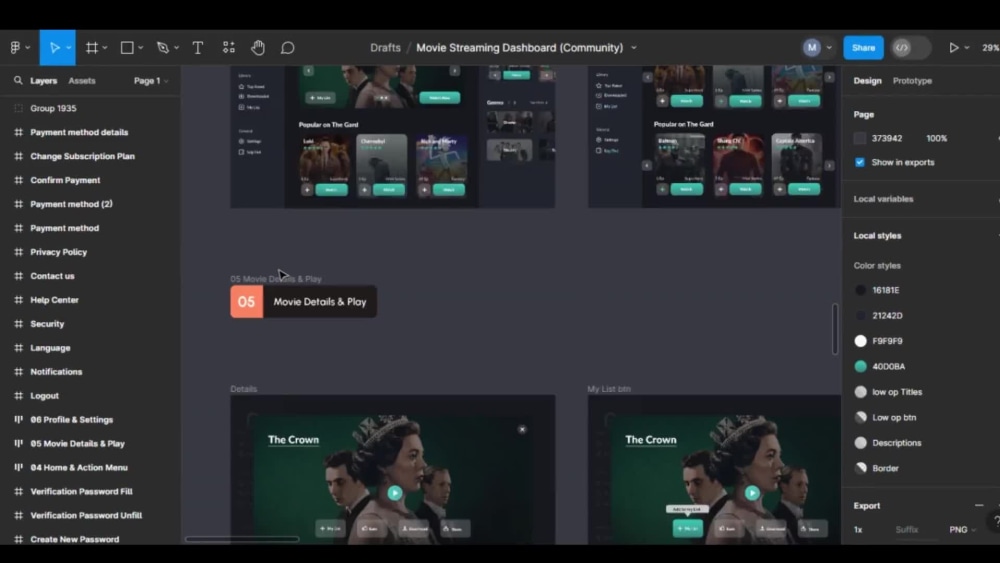Open the Page 1 pages dropdown

click(x=151, y=80)
